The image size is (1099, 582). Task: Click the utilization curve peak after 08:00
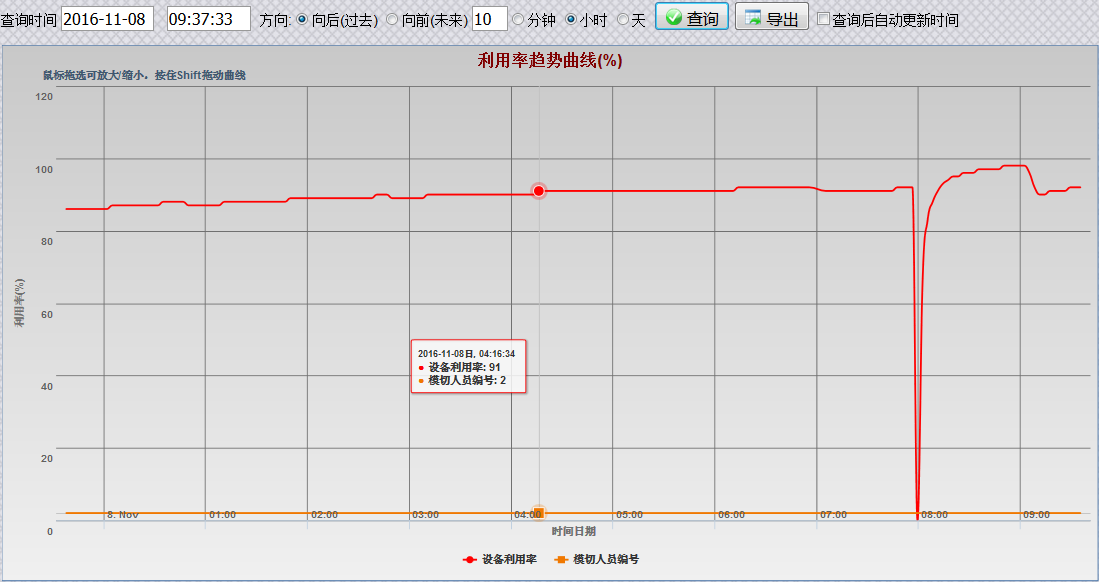1014,166
